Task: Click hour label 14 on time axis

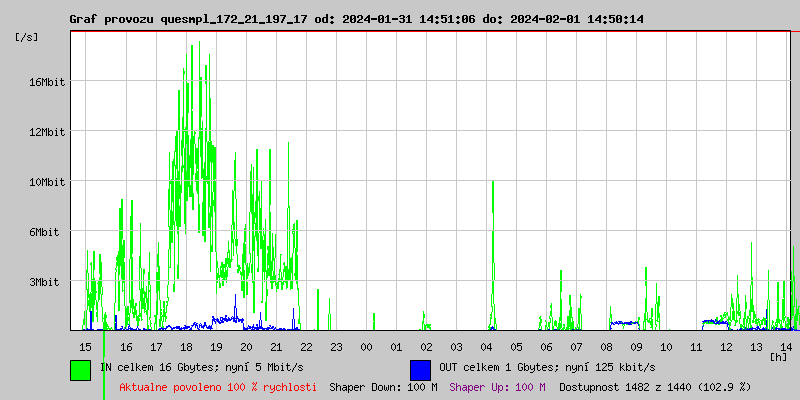Action: point(786,347)
